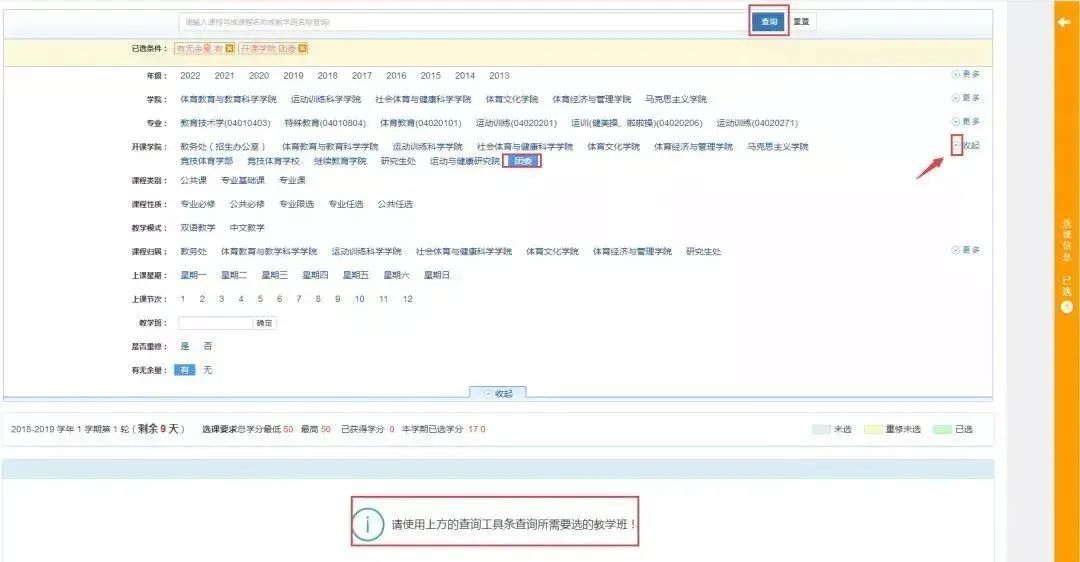Select 公共课 course category filter

193,180
